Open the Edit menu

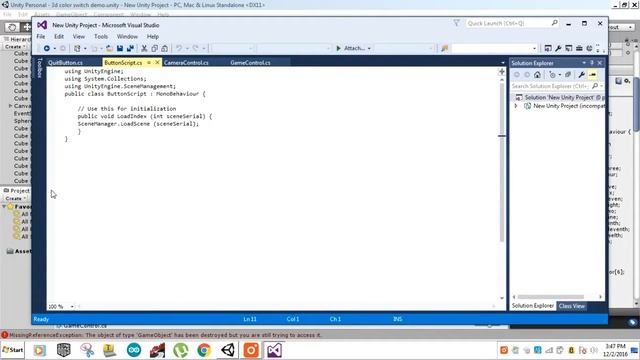[x=59, y=36]
